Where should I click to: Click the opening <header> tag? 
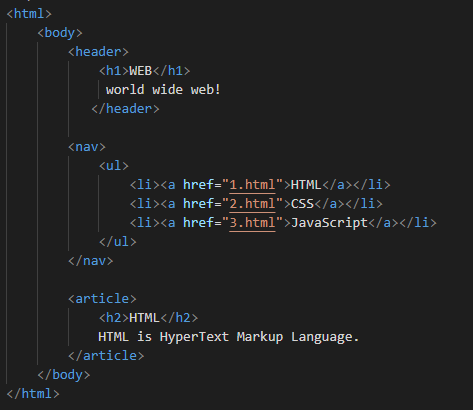pos(98,52)
